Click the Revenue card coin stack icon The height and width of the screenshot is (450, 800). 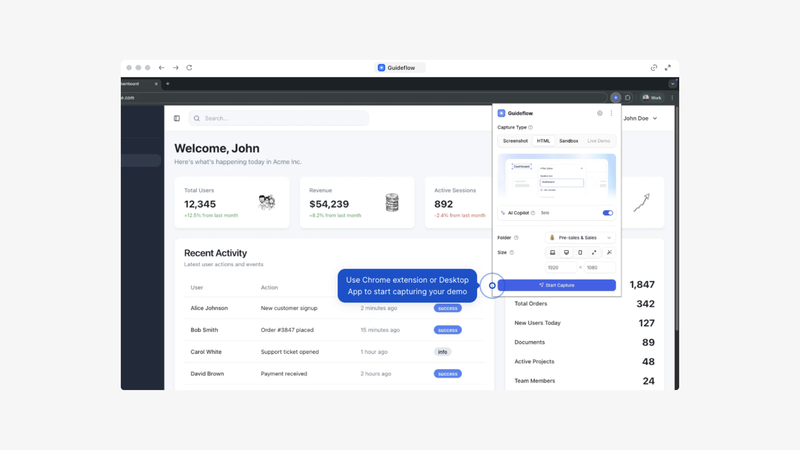click(x=392, y=203)
